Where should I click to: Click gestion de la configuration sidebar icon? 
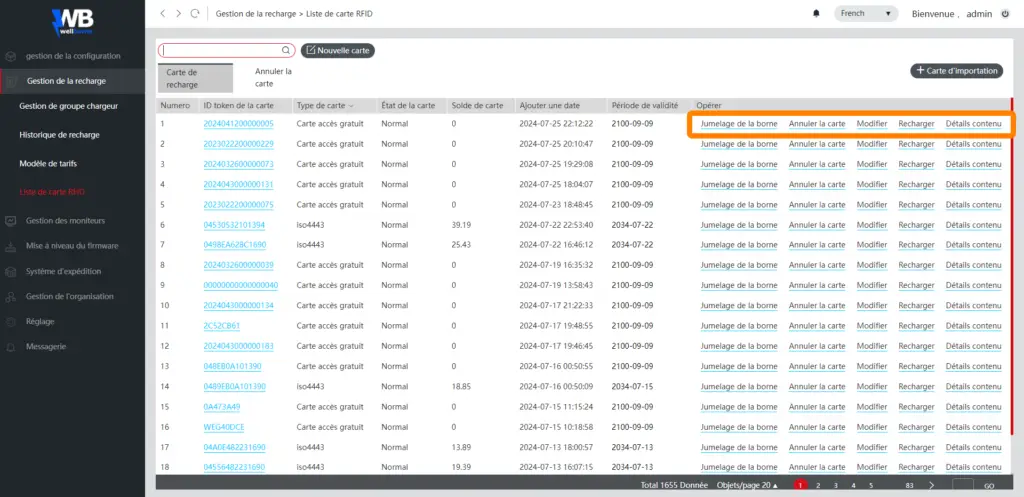coord(10,56)
